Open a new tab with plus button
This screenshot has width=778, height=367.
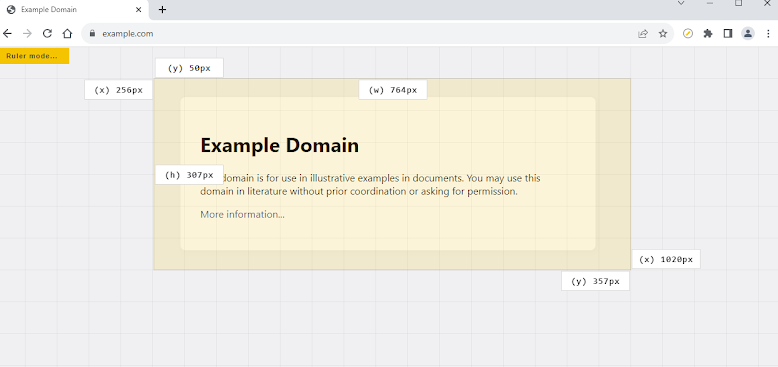click(162, 9)
